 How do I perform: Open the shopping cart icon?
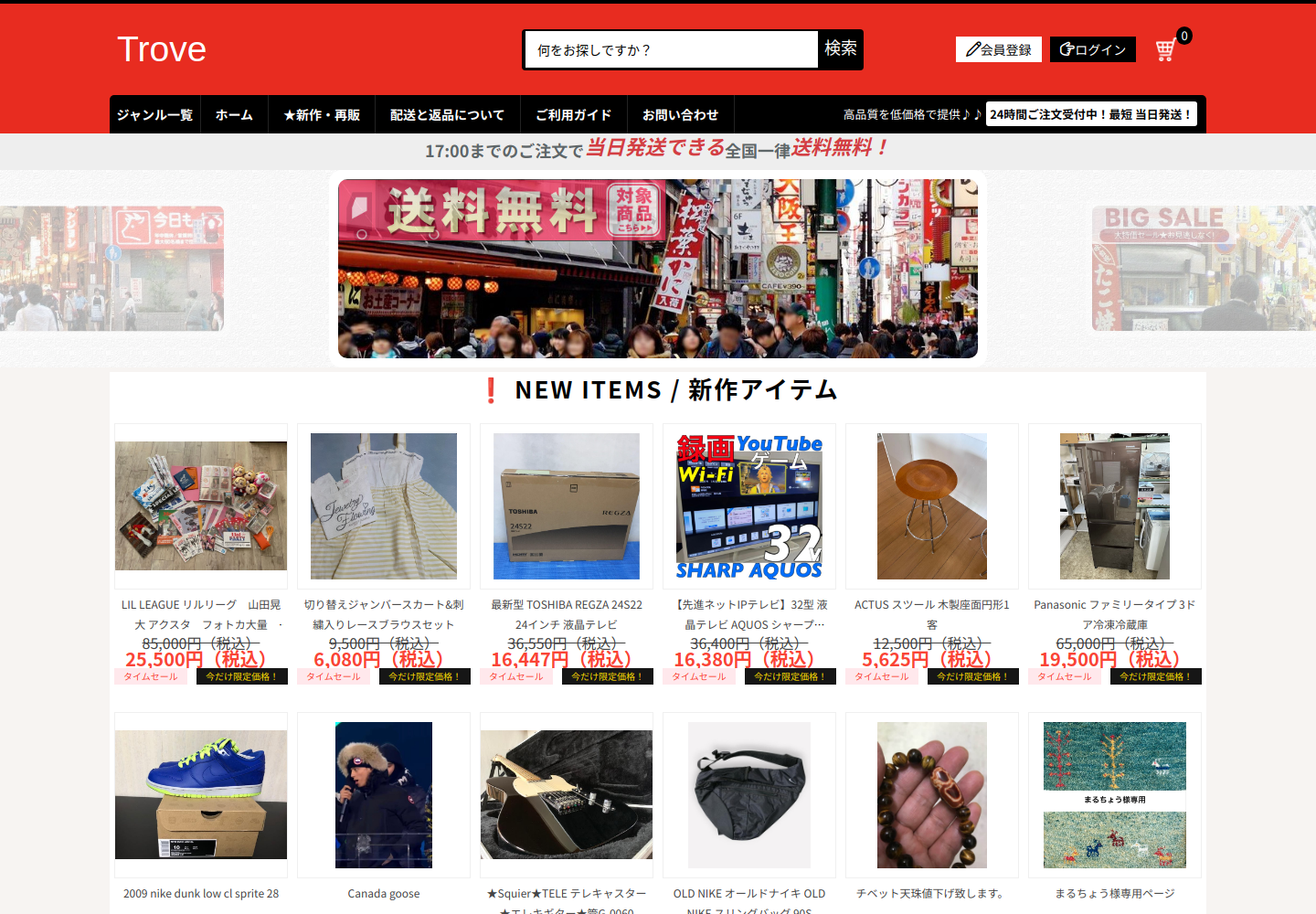[x=1165, y=50]
